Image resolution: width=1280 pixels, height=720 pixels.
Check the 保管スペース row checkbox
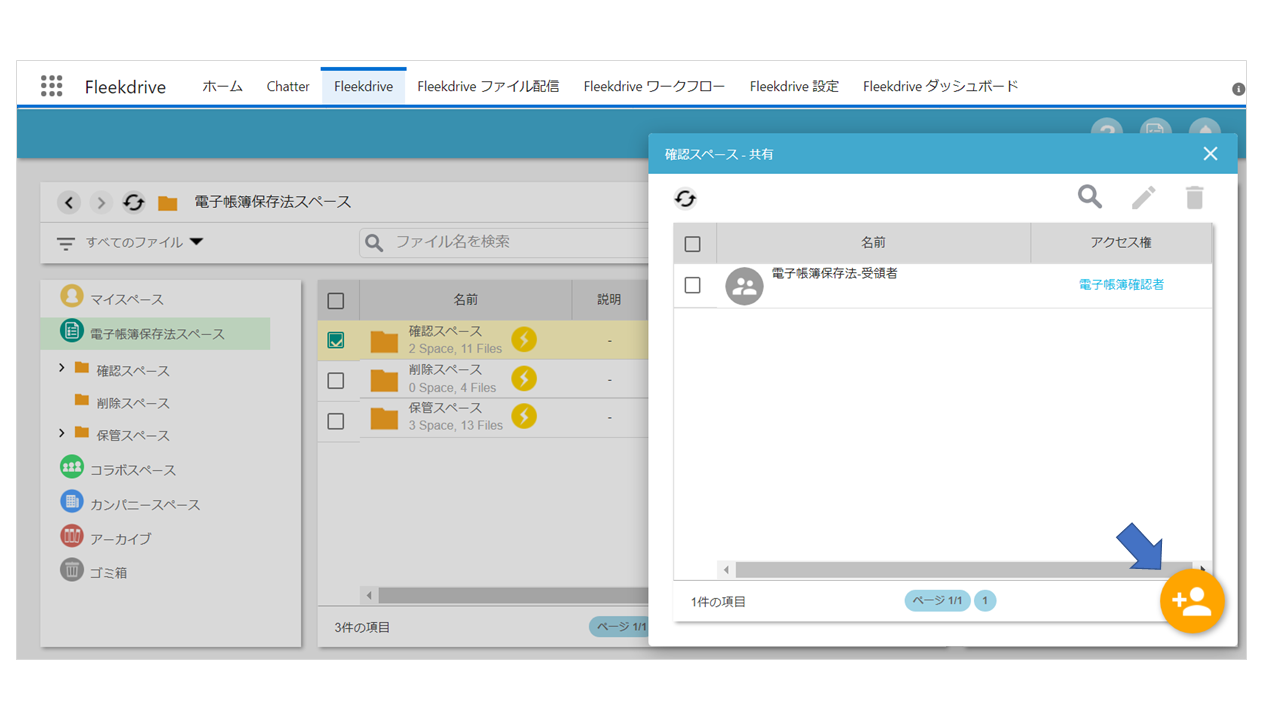point(336,421)
